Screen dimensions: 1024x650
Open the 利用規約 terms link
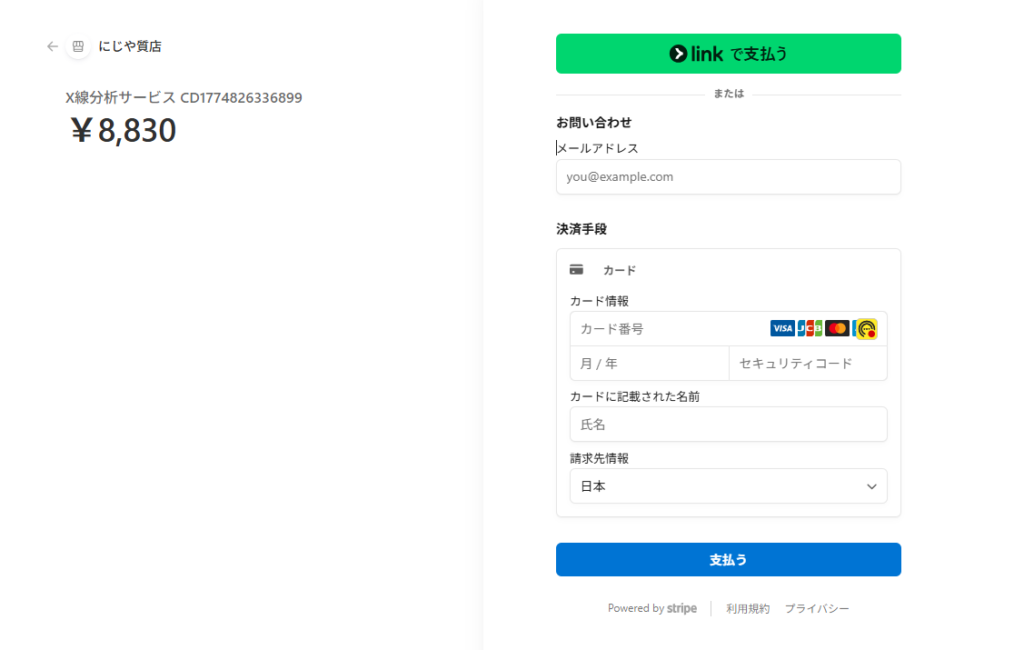tap(748, 608)
